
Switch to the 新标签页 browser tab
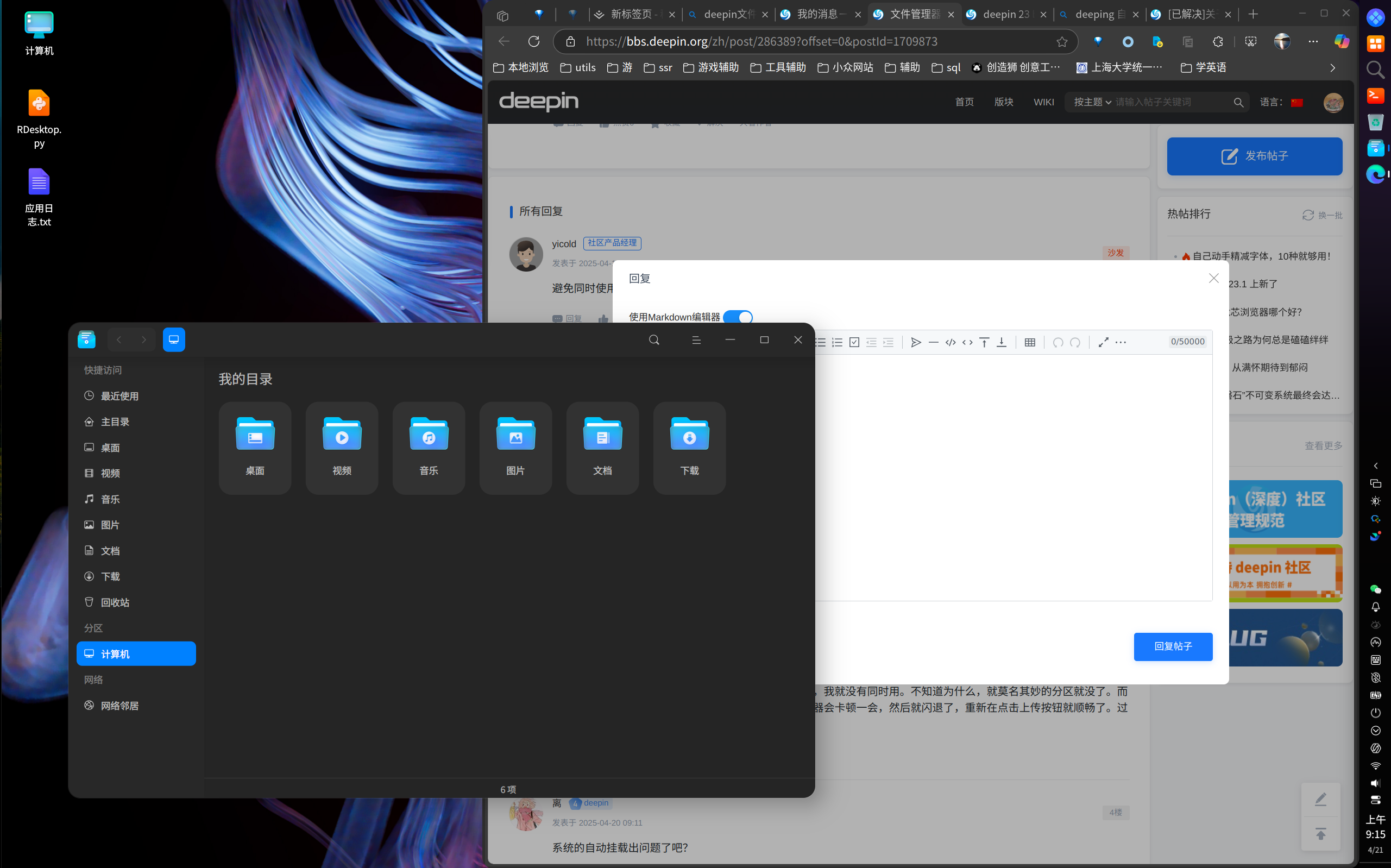(x=635, y=14)
